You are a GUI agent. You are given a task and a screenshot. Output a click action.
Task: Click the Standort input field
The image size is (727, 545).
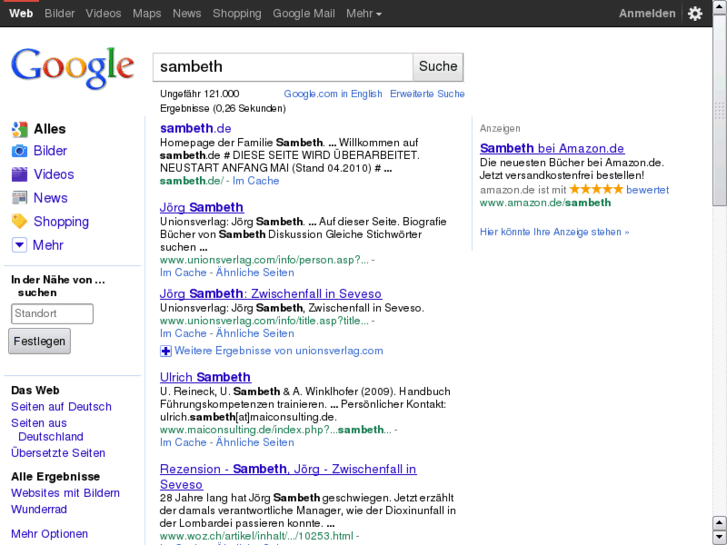coord(52,314)
